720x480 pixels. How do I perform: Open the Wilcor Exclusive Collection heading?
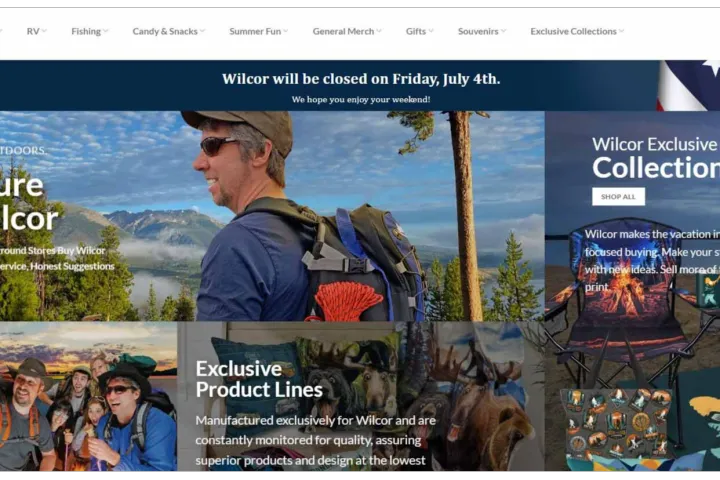click(x=656, y=158)
